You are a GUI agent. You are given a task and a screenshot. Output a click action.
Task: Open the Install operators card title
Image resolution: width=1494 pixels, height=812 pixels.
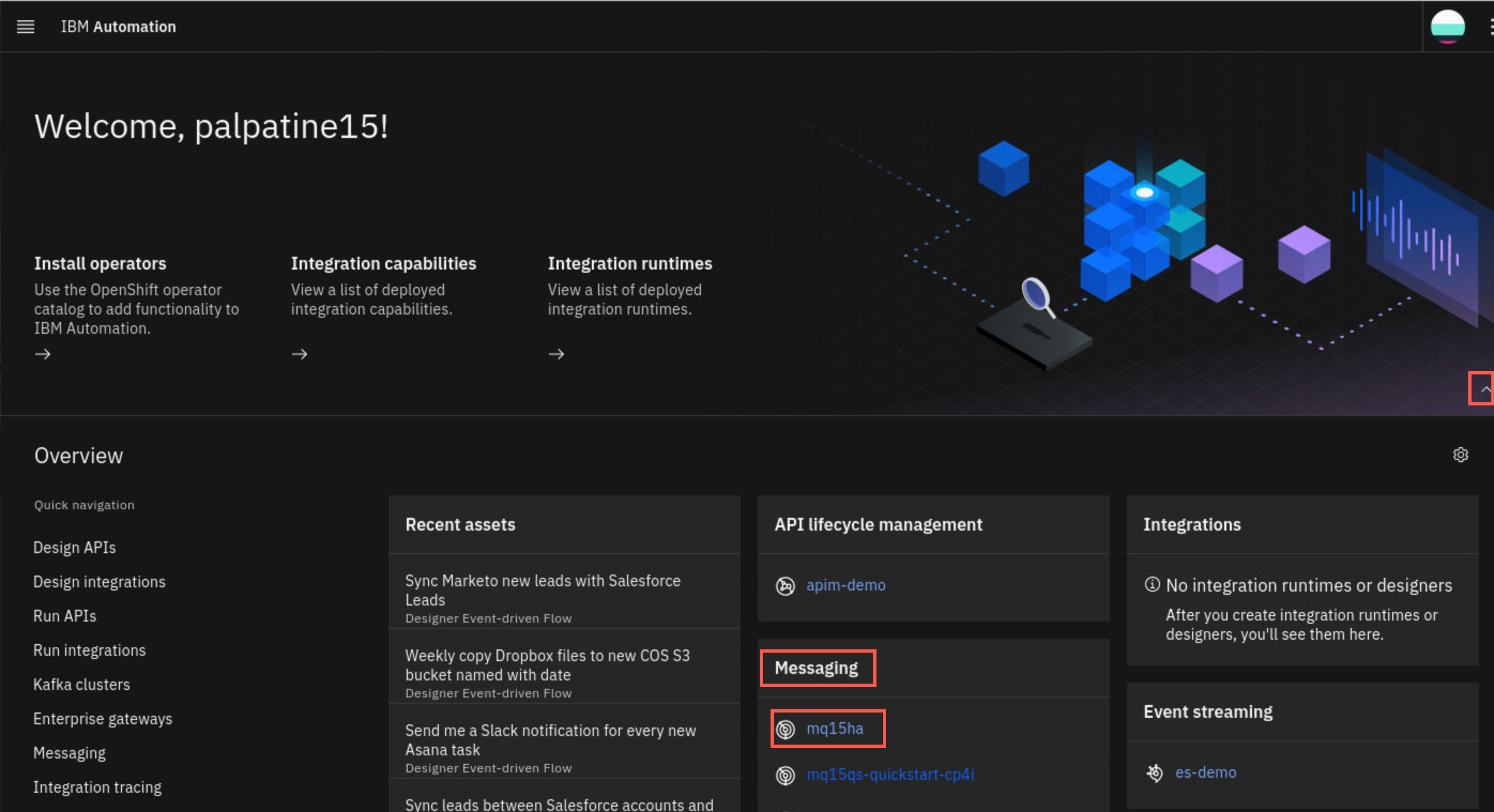tap(101, 264)
